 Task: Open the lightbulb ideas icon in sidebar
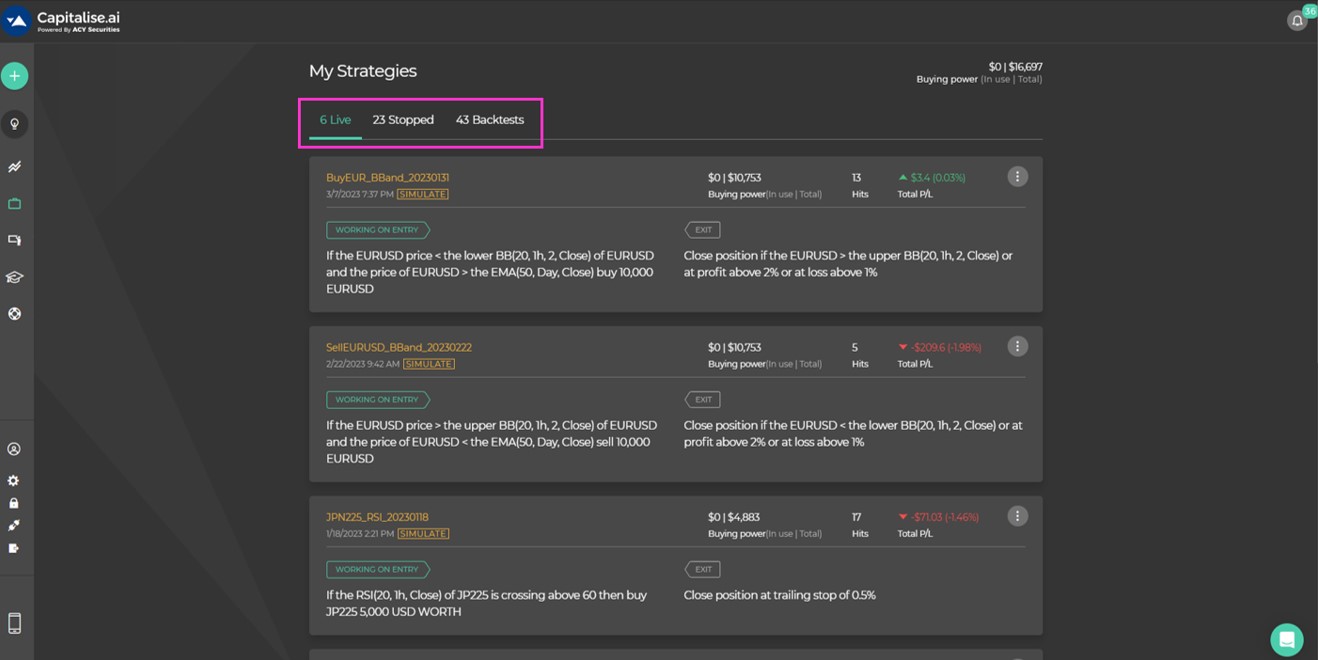point(14,124)
